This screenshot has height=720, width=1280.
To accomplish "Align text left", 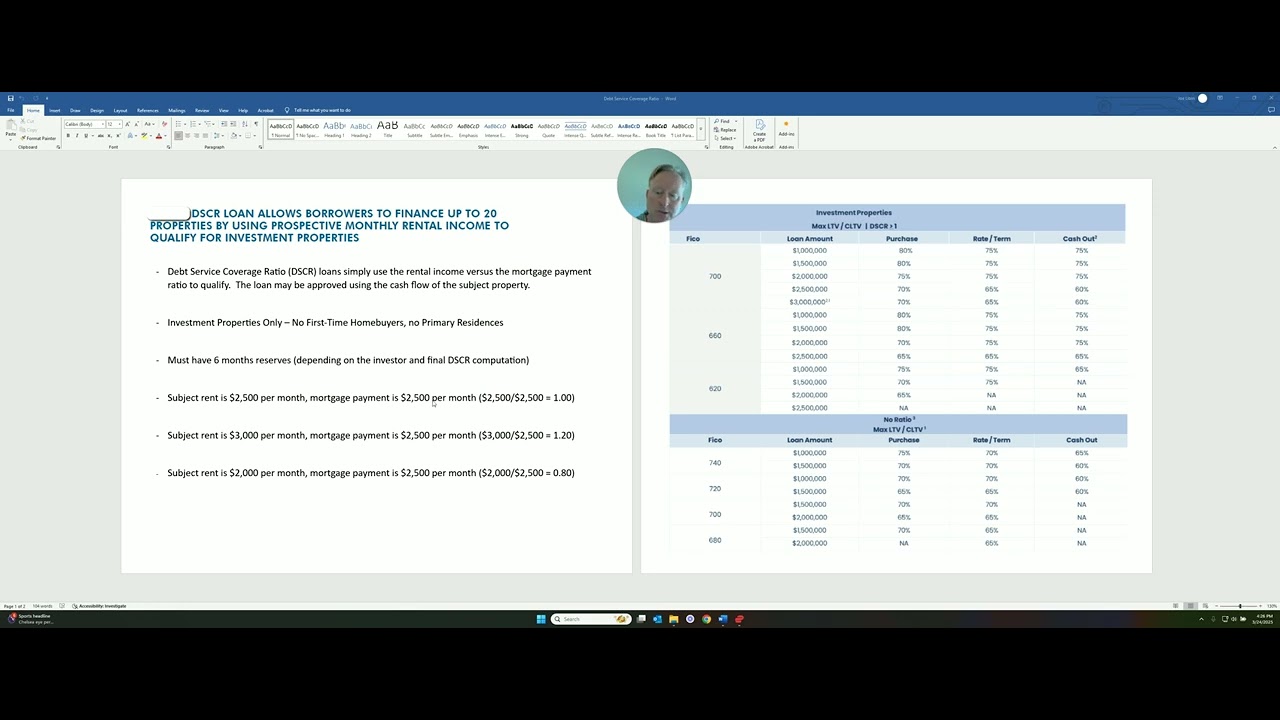I will pyautogui.click(x=178, y=135).
